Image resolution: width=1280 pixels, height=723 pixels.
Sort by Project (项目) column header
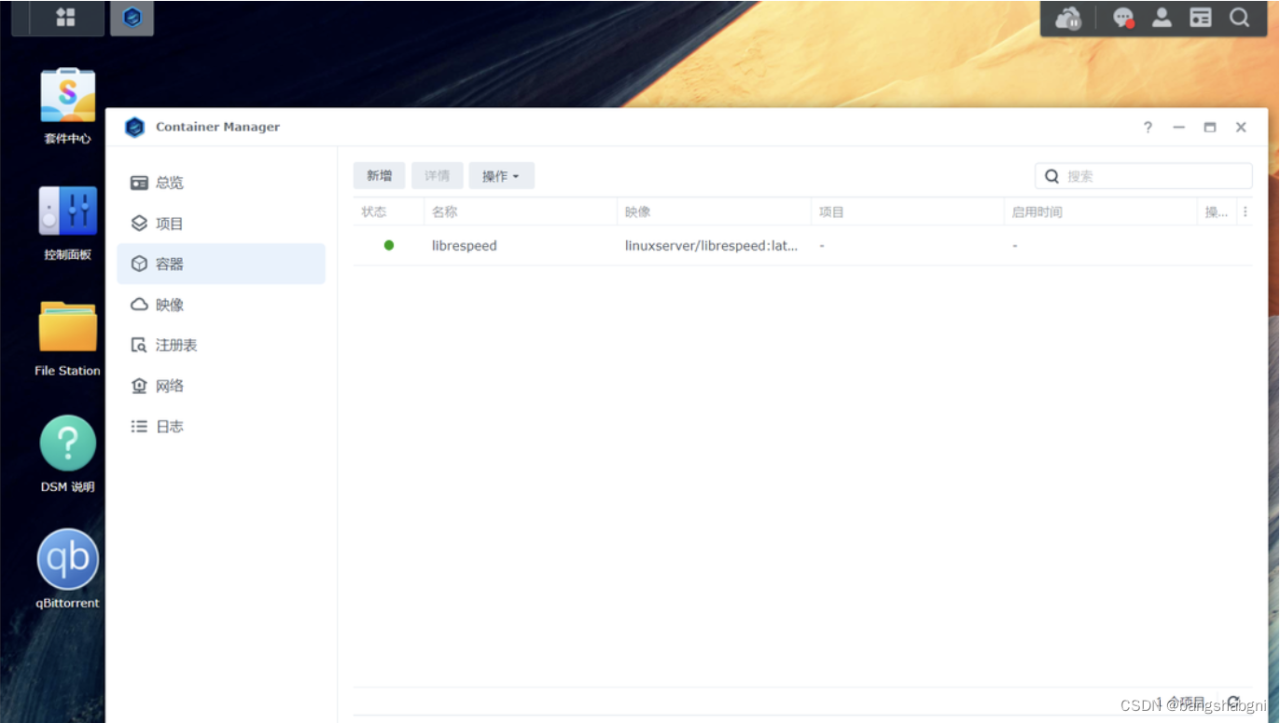(907, 212)
